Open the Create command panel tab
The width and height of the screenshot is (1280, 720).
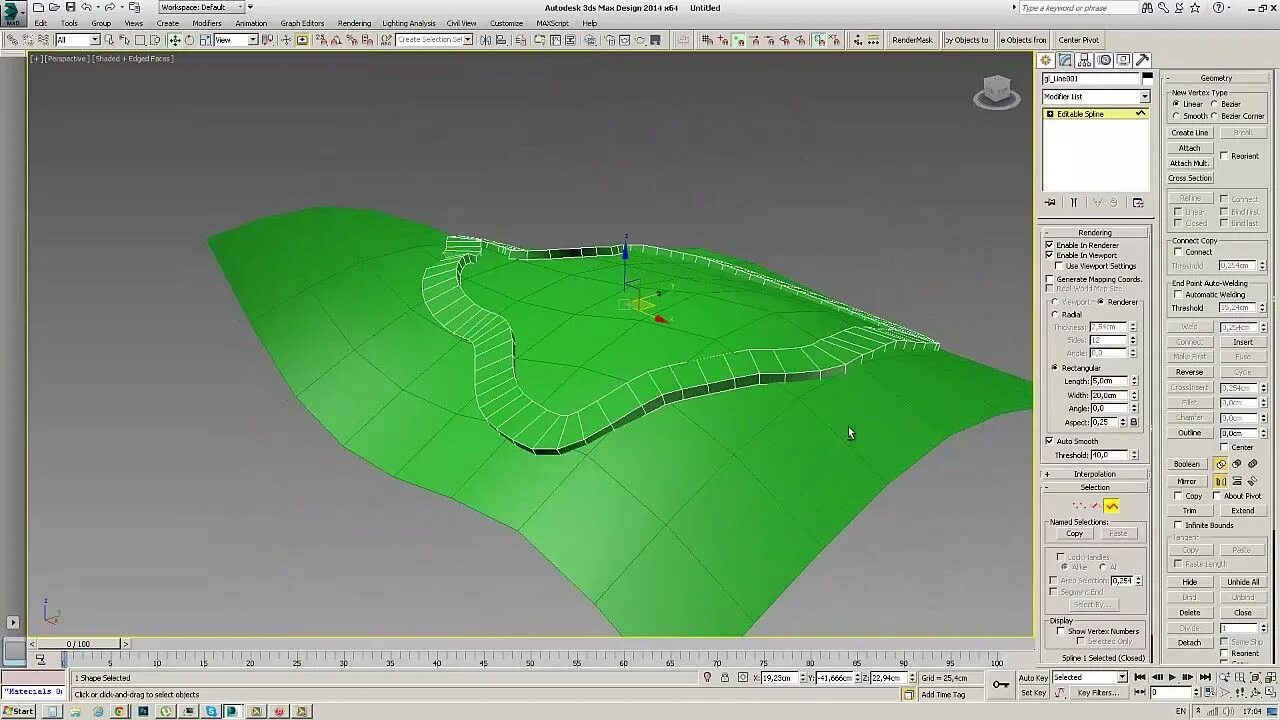pyautogui.click(x=1046, y=60)
